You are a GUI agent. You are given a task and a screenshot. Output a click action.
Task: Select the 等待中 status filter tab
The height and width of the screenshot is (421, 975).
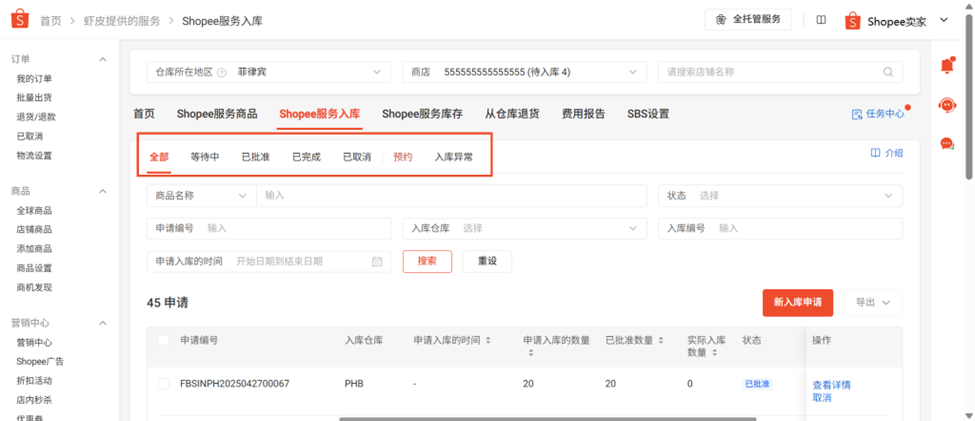(x=205, y=157)
